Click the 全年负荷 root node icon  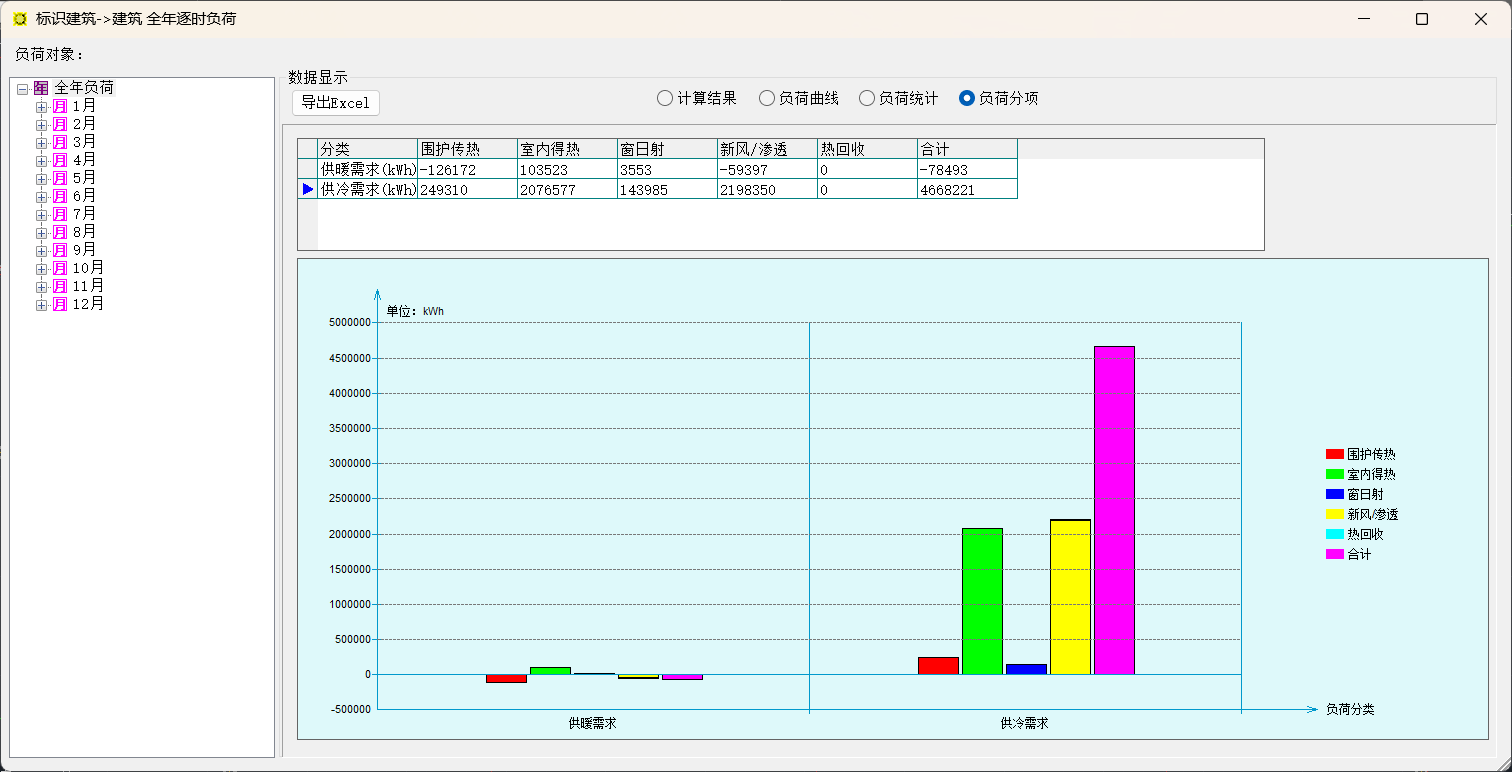tap(41, 88)
